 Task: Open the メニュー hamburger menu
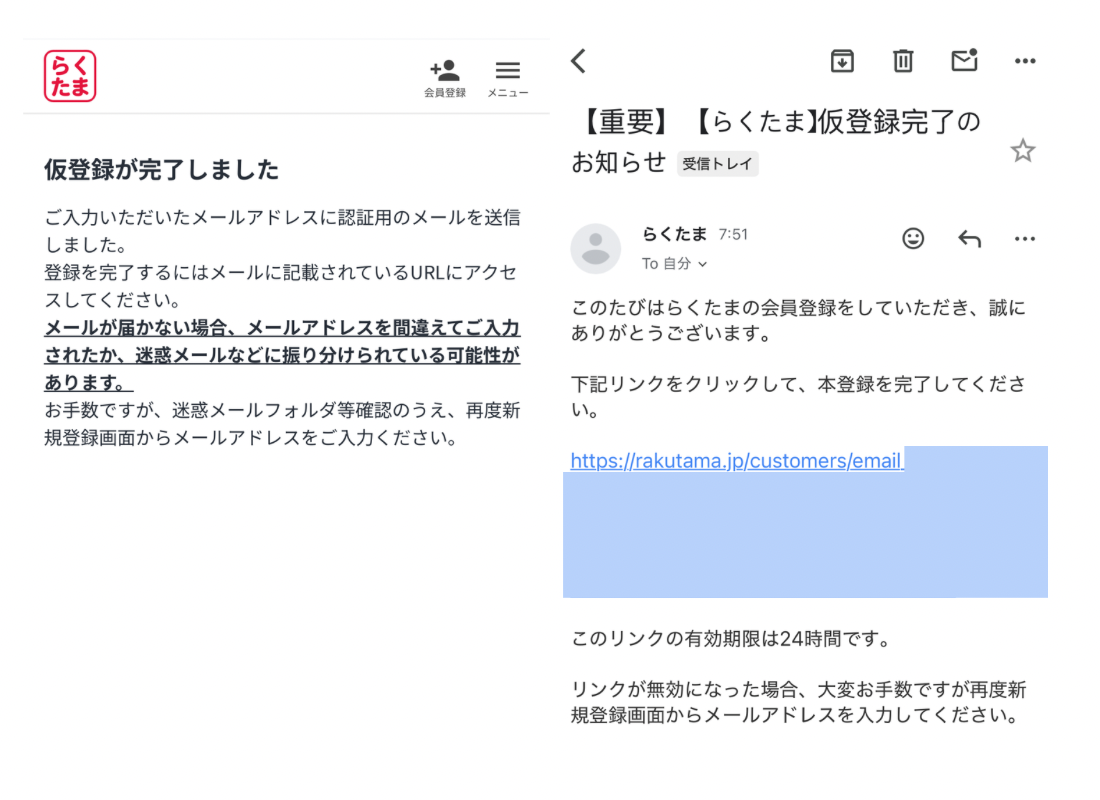(508, 77)
